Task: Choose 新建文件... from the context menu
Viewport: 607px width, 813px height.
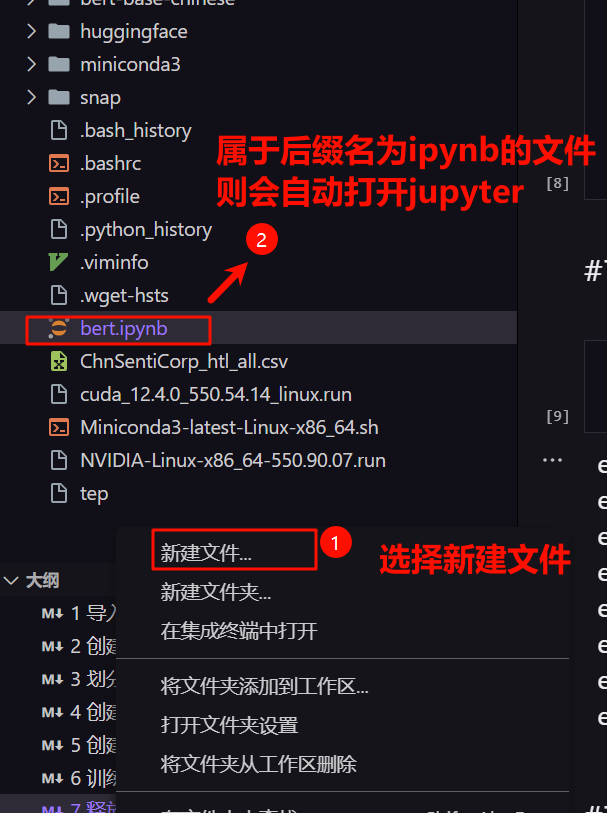Action: (206, 553)
